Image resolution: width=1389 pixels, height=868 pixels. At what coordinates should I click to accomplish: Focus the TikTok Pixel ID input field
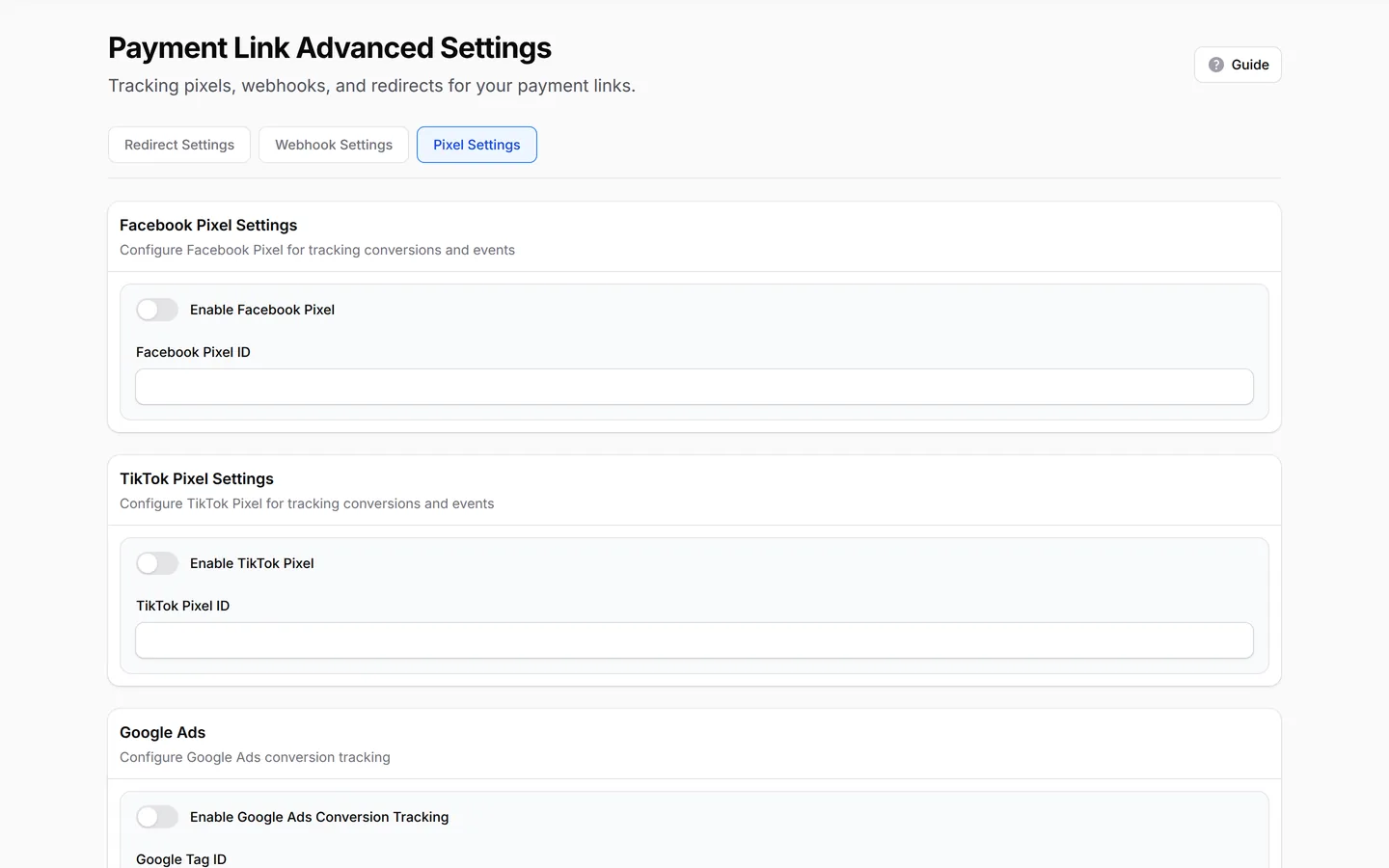(694, 640)
